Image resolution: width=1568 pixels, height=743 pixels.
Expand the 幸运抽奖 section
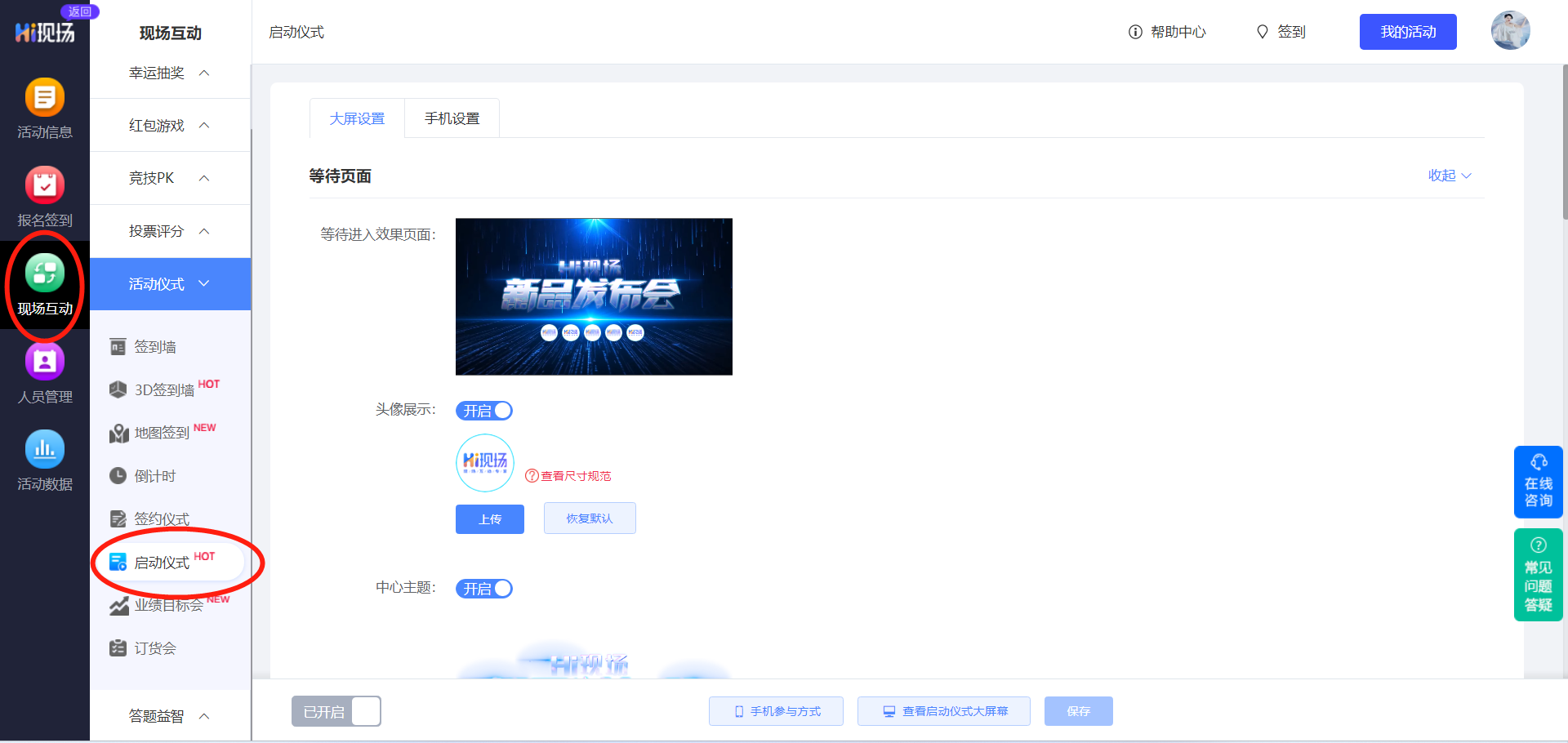tap(170, 73)
